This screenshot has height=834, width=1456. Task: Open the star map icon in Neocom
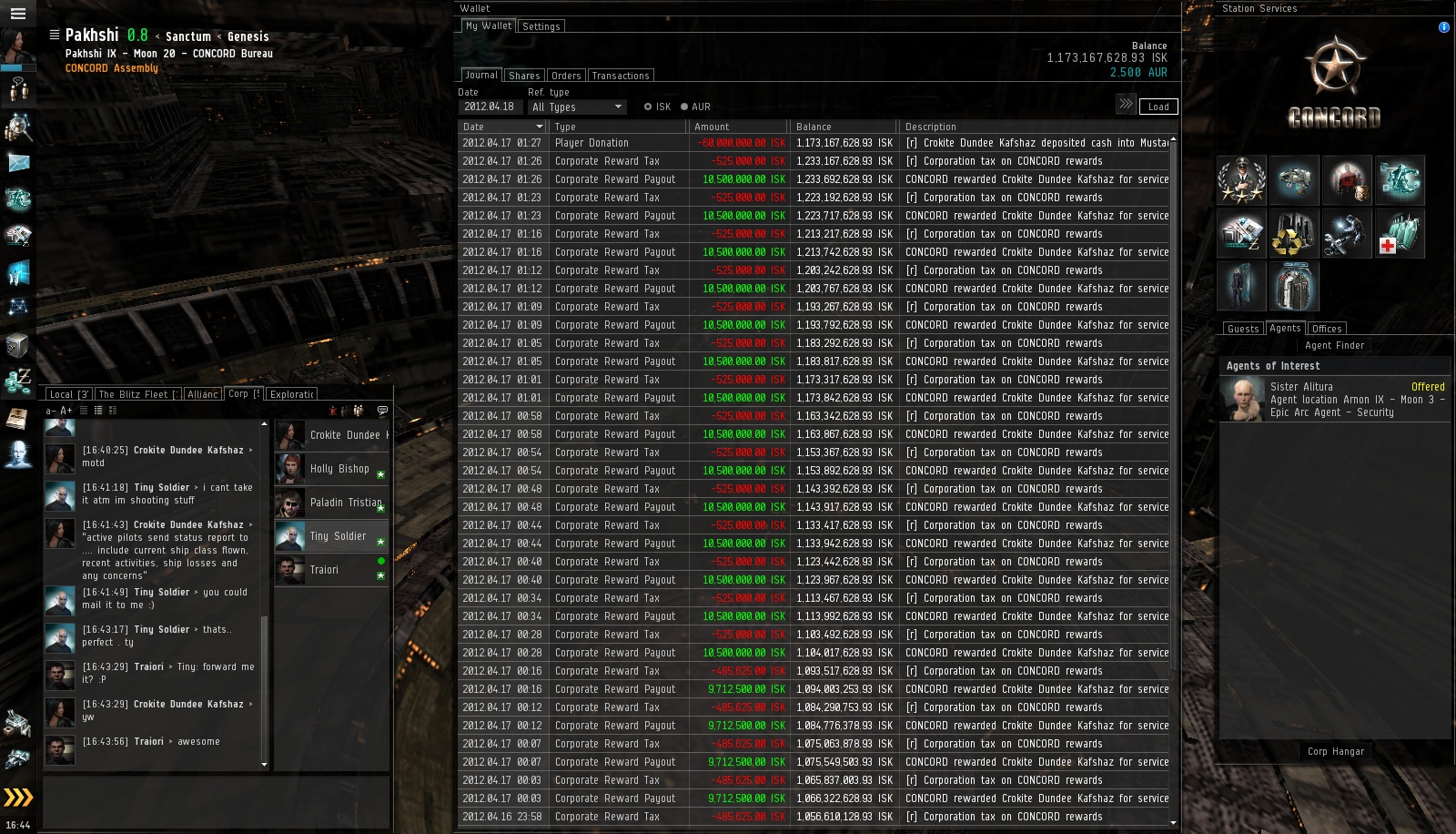(x=17, y=308)
